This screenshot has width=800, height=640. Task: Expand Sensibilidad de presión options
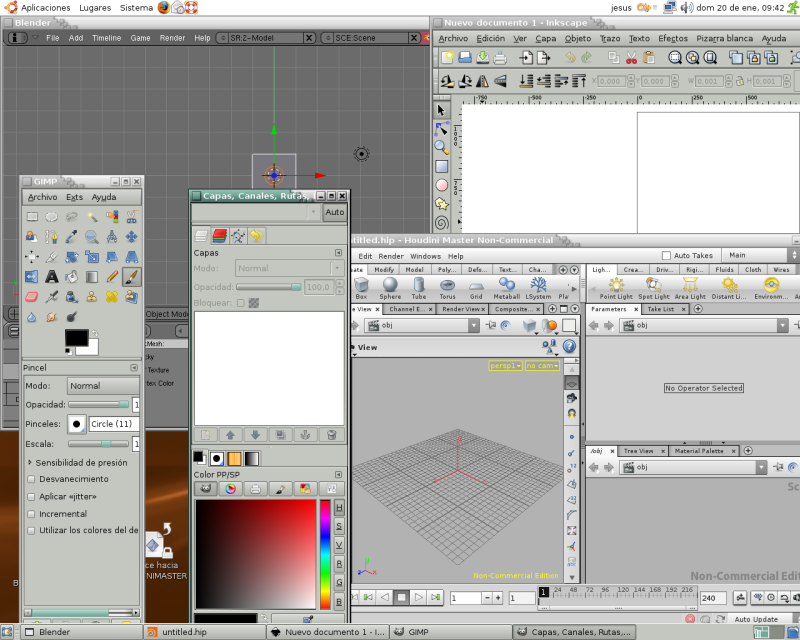(30, 462)
